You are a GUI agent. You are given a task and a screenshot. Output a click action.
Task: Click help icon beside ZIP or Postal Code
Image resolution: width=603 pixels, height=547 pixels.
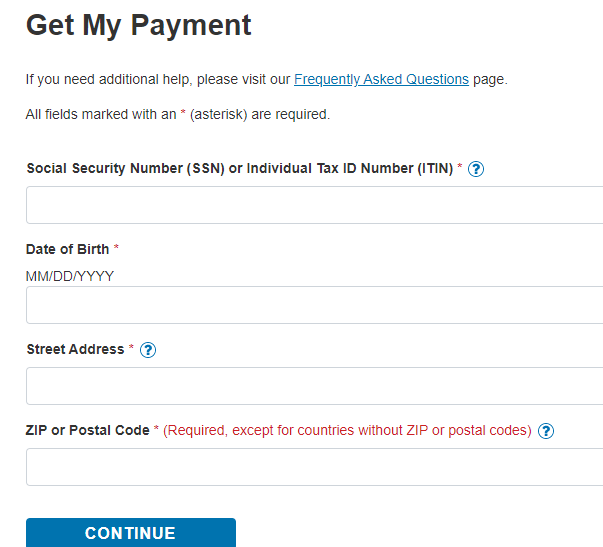546,431
